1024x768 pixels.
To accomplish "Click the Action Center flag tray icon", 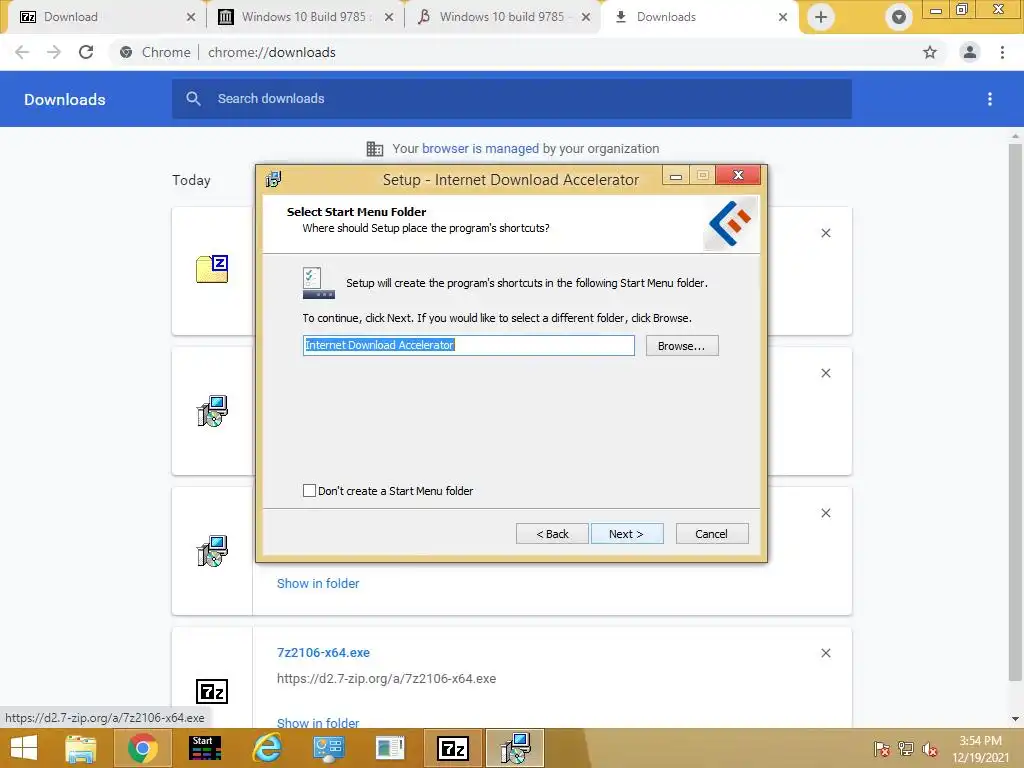I will click(882, 749).
